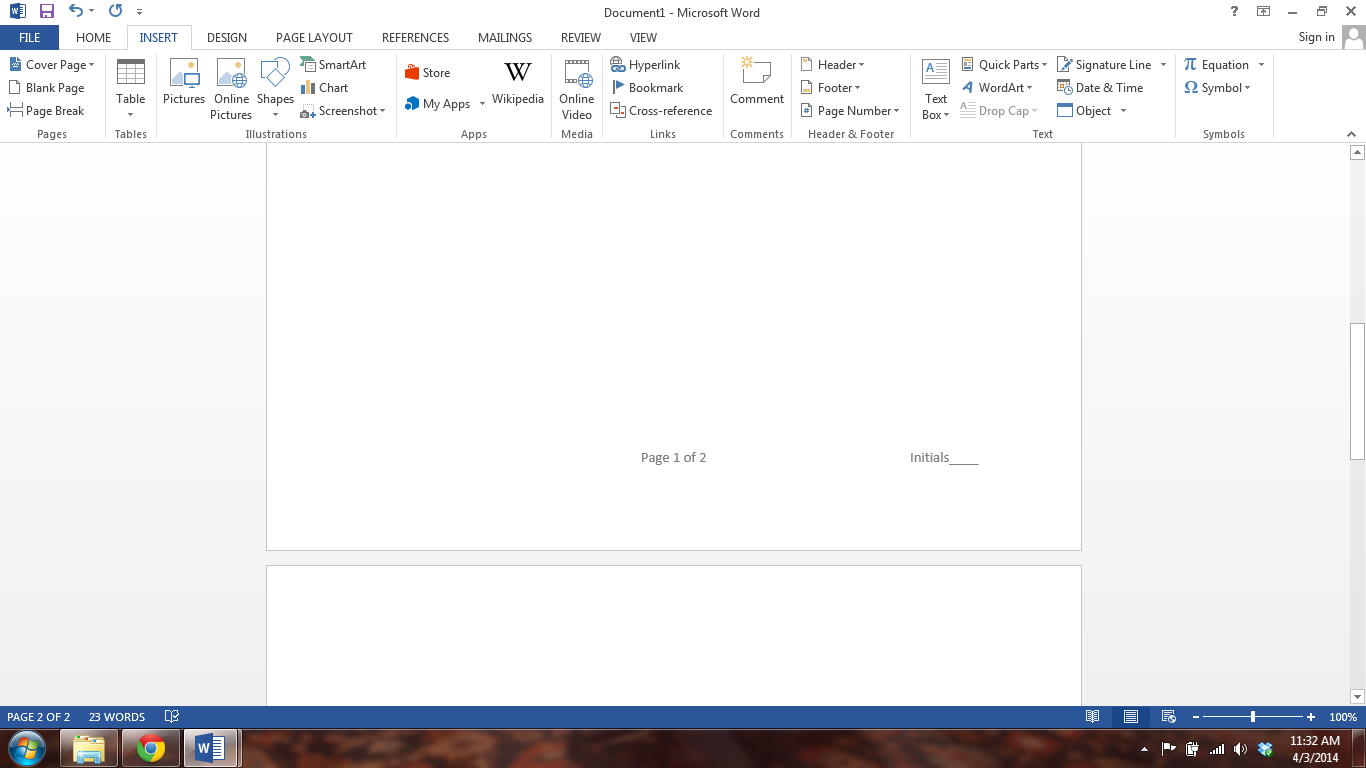1366x768 pixels.
Task: Click the Pictures icon
Action: [x=184, y=82]
